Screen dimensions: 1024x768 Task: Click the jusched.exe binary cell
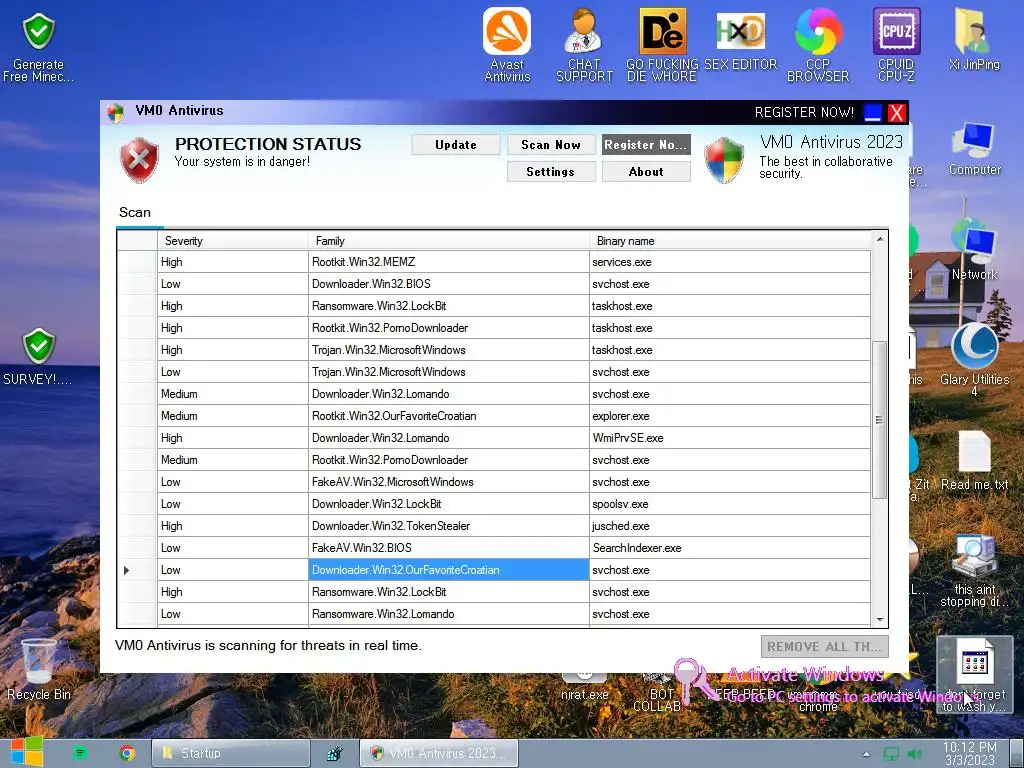pos(729,526)
